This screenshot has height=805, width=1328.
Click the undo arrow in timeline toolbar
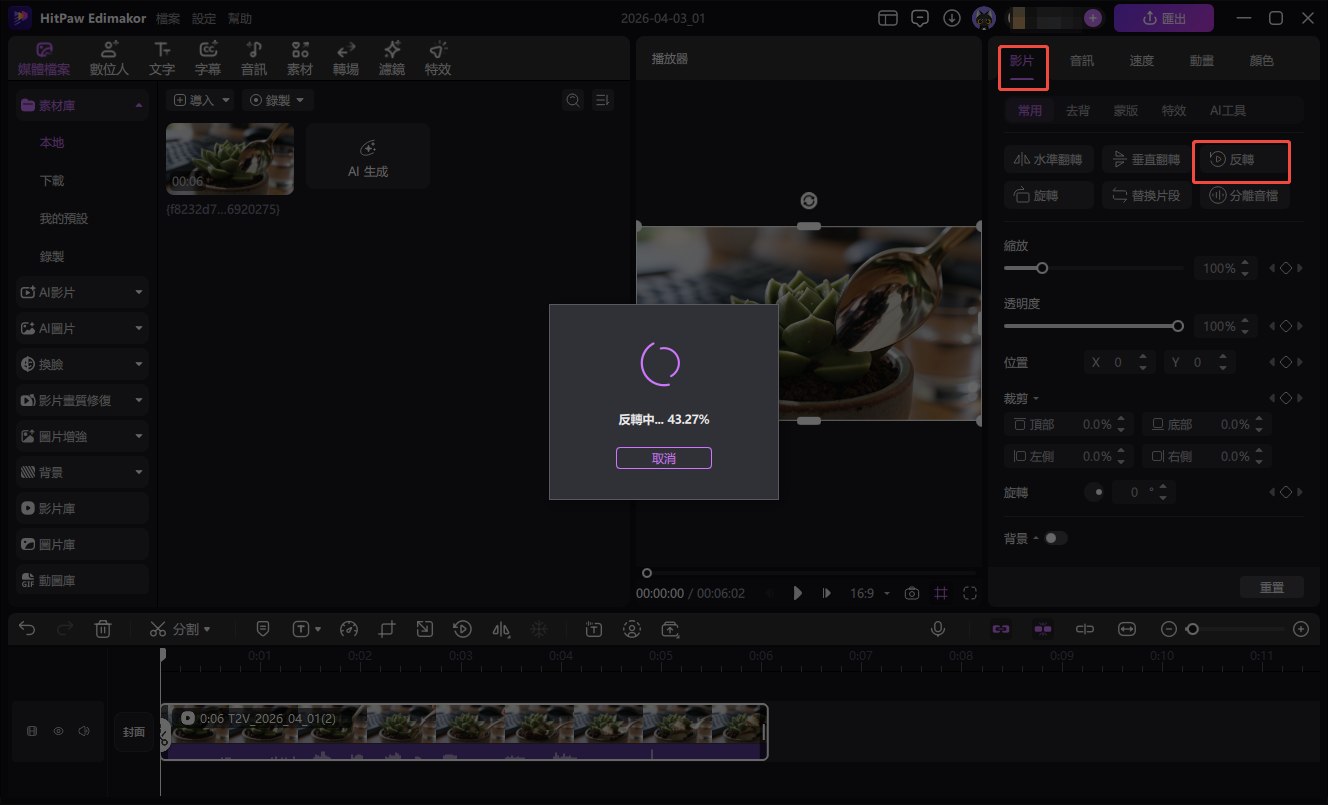tap(28, 629)
